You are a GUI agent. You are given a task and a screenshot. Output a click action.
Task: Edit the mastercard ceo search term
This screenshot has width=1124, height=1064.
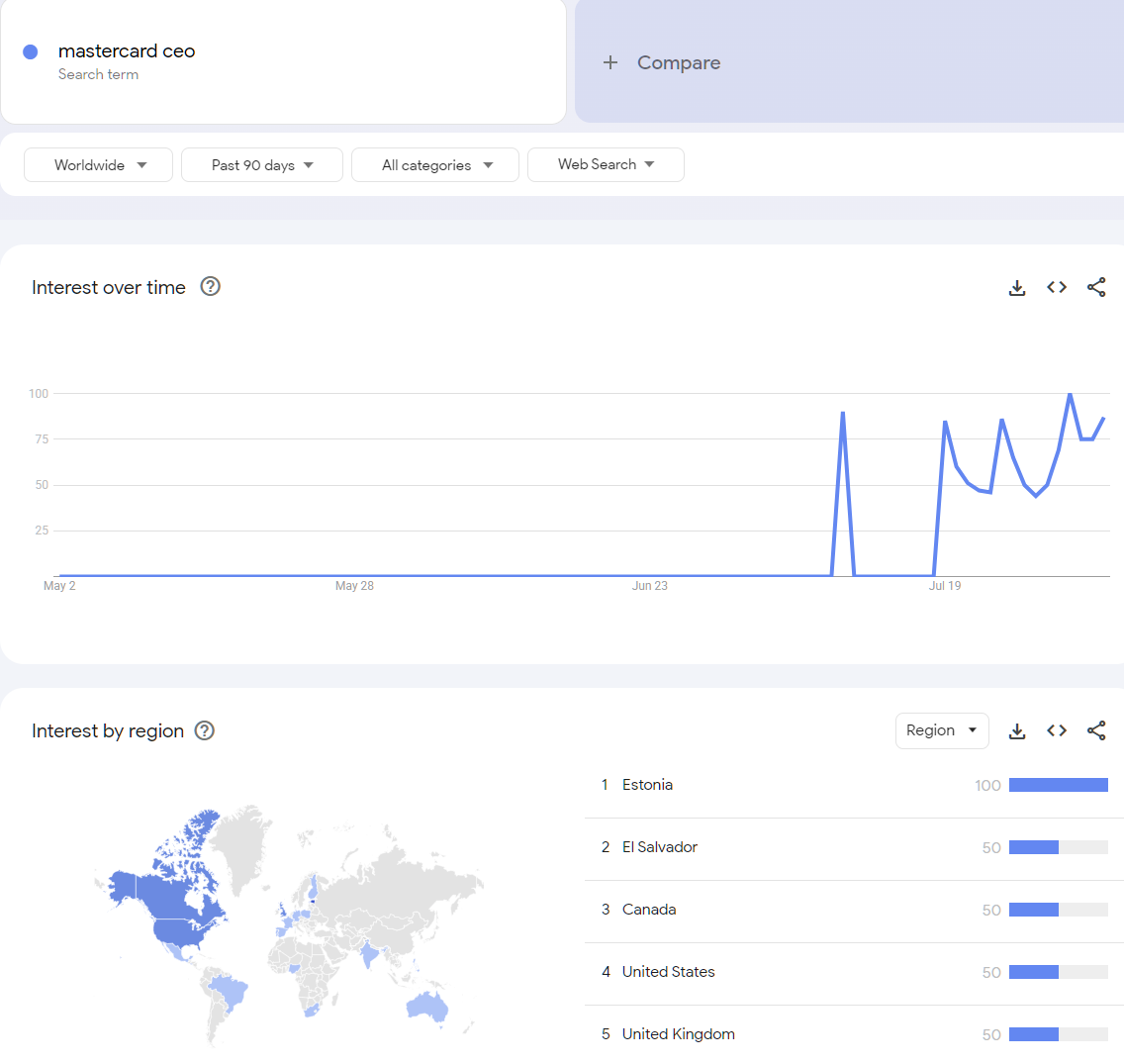pyautogui.click(x=127, y=50)
